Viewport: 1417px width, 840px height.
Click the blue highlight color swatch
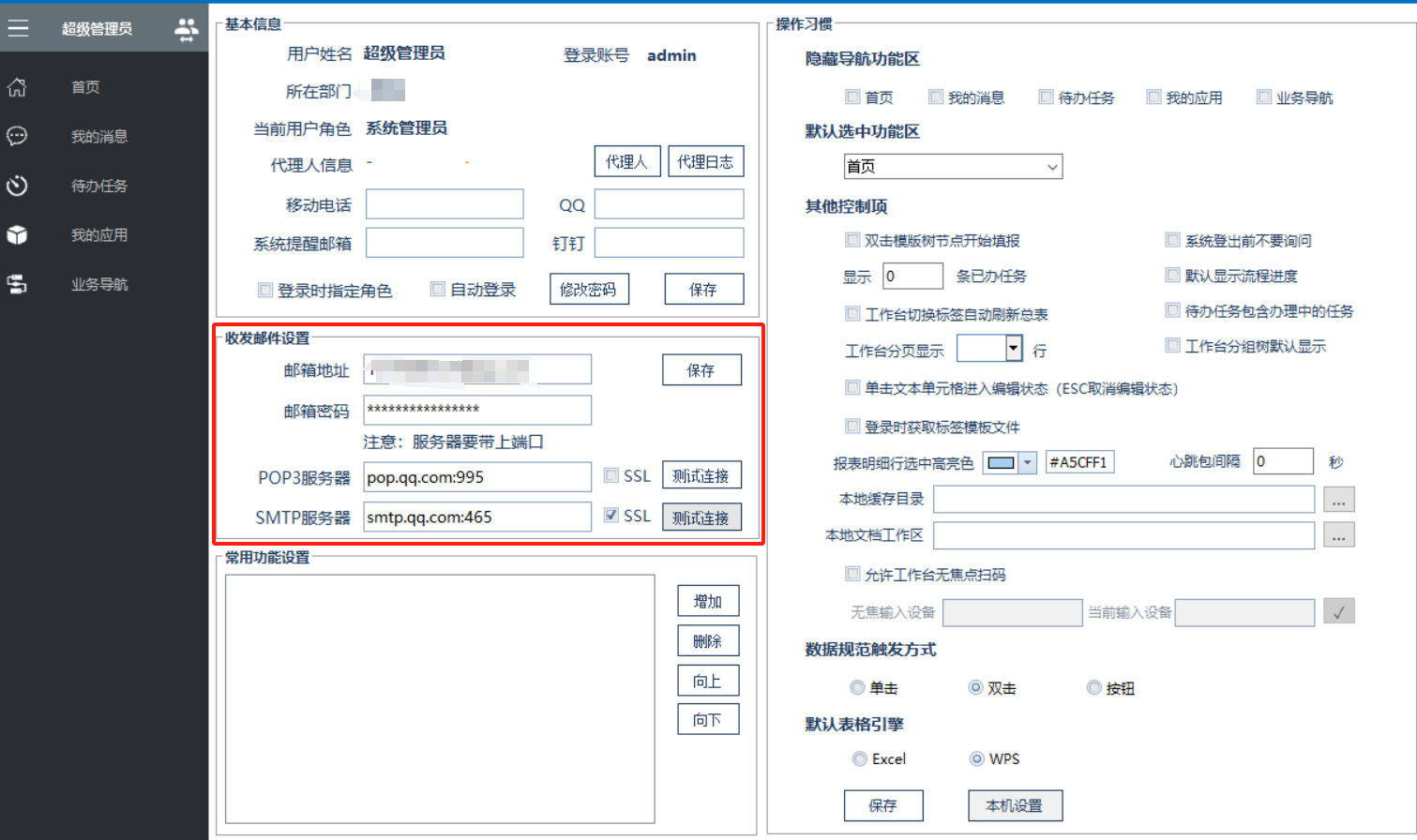(x=1001, y=463)
